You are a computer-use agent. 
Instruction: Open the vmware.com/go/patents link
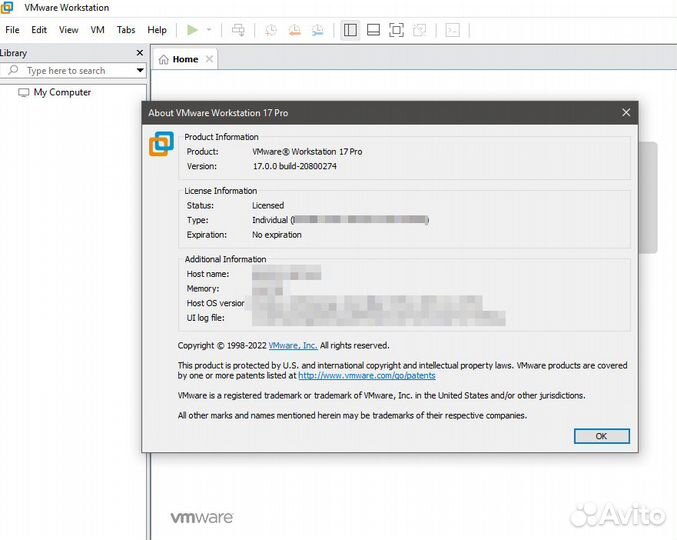coord(367,376)
